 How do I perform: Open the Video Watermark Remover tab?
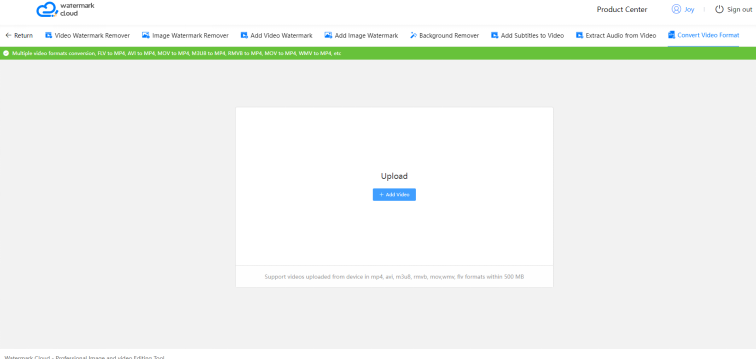87,35
